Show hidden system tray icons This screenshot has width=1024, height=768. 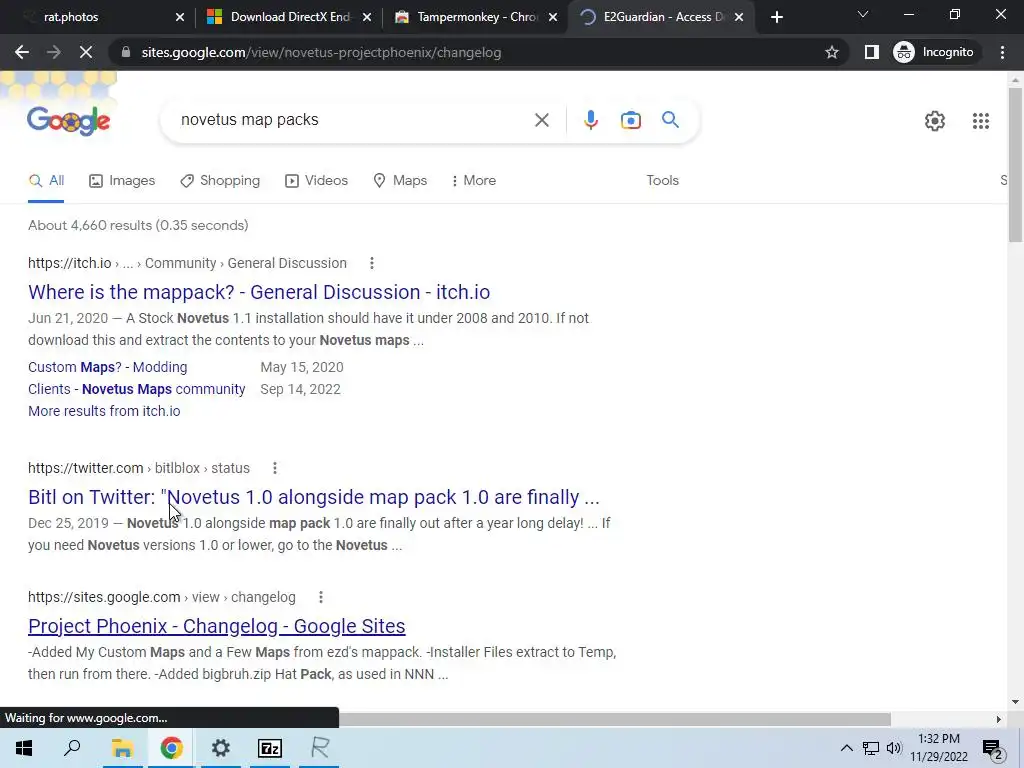coord(846,748)
